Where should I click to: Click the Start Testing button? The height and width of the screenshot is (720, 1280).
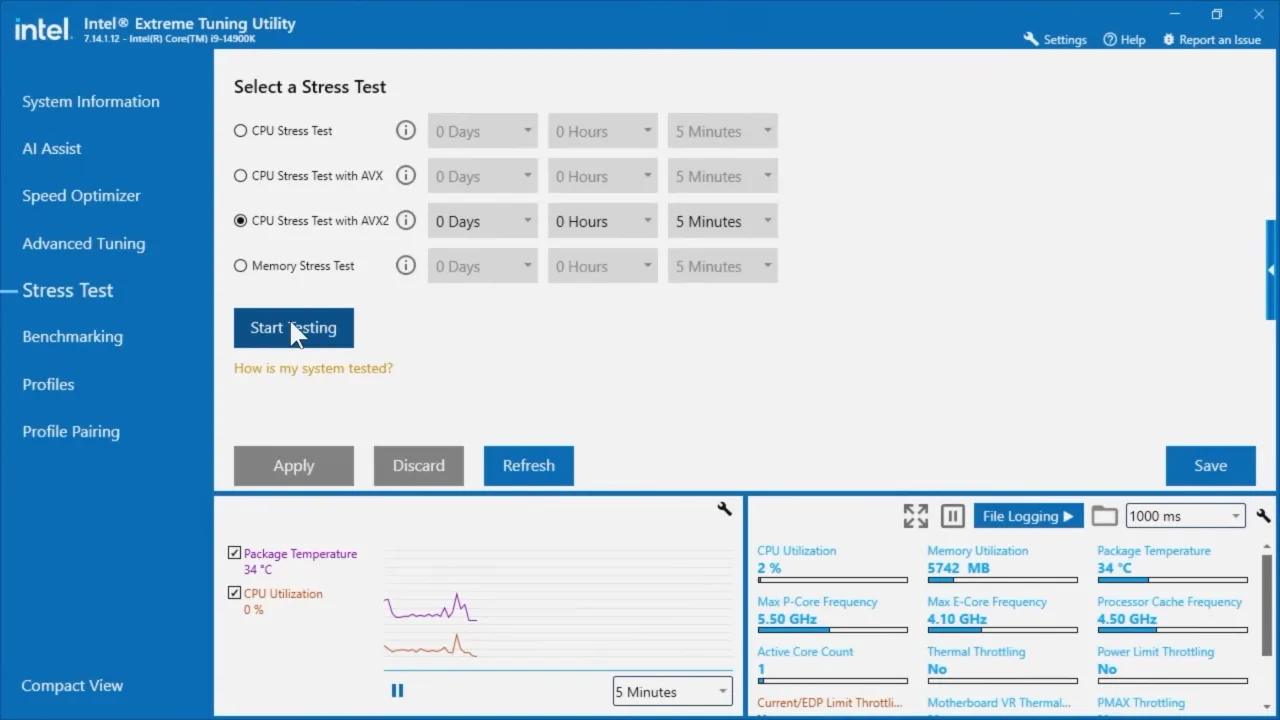[x=293, y=328]
